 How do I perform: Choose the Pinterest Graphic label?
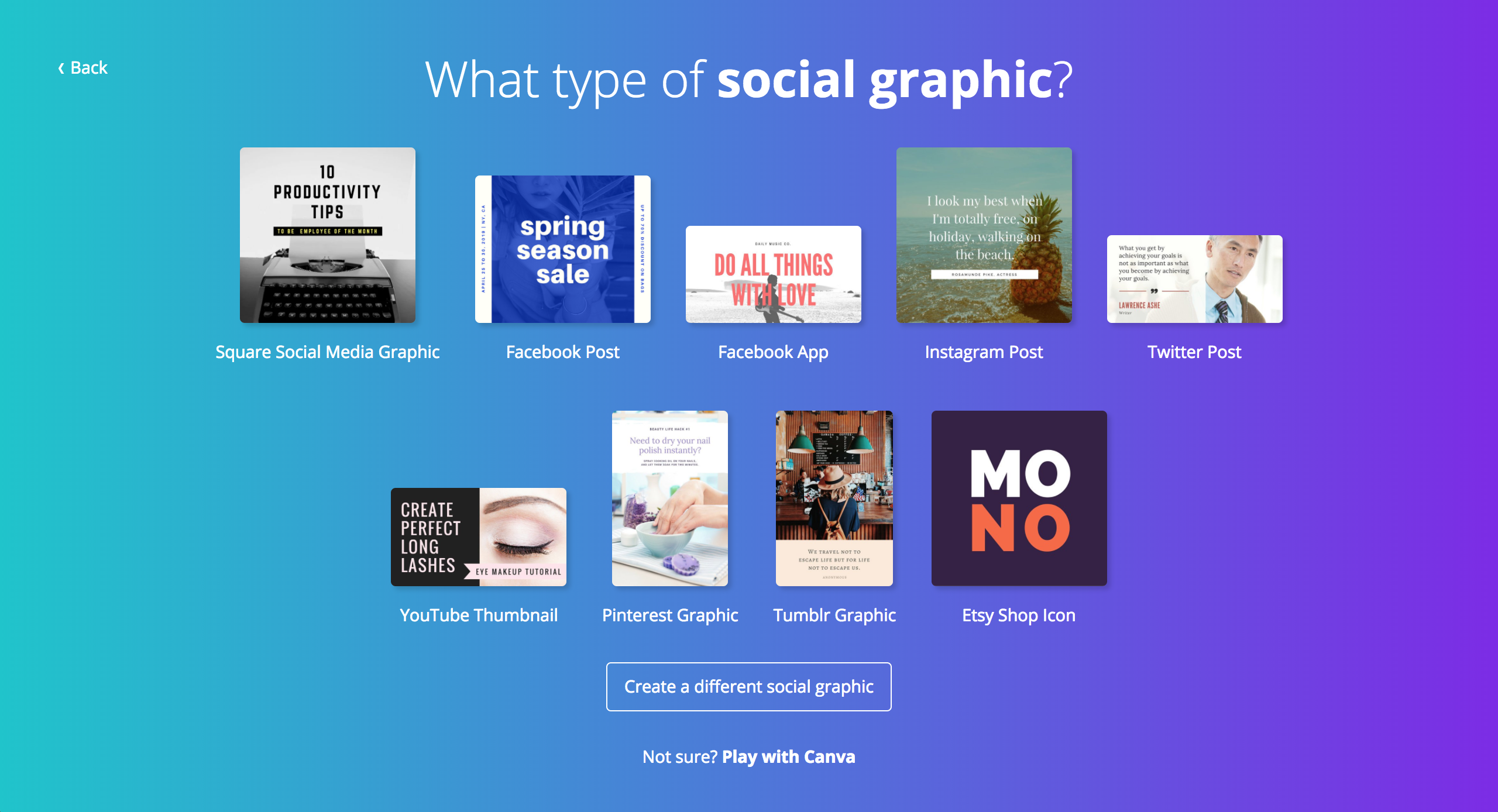click(x=670, y=615)
